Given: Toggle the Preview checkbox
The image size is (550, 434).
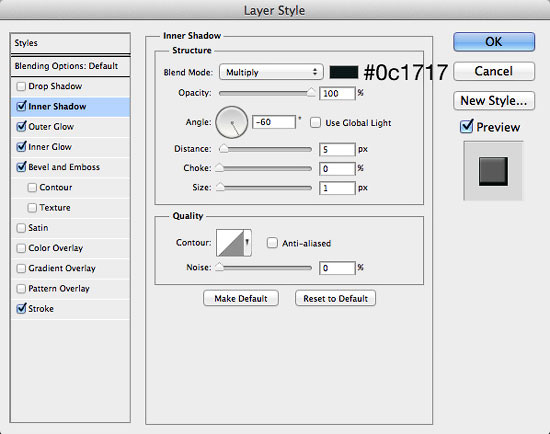Looking at the screenshot, I should click(x=466, y=126).
